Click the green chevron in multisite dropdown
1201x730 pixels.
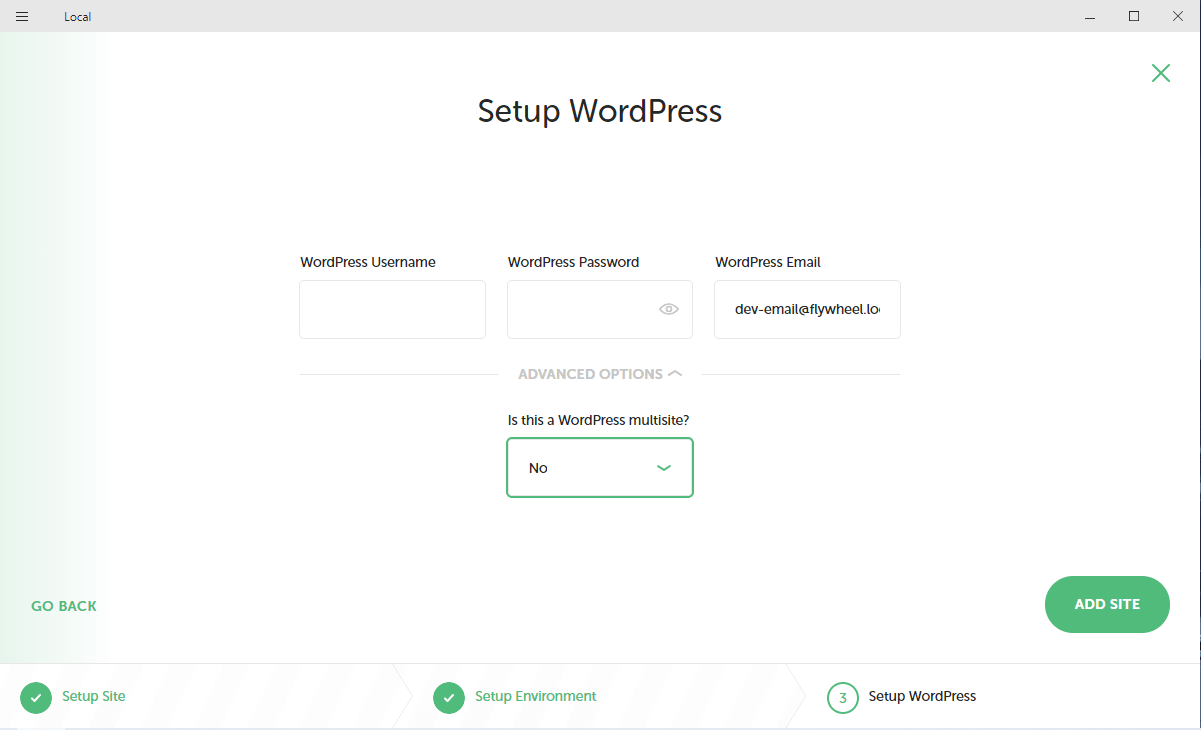click(x=663, y=468)
